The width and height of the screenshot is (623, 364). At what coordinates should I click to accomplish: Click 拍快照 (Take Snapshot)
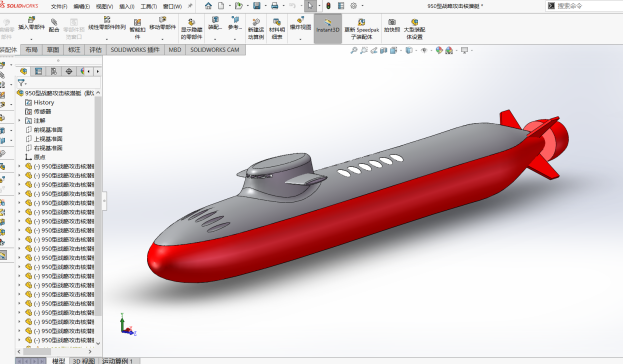[x=392, y=25]
